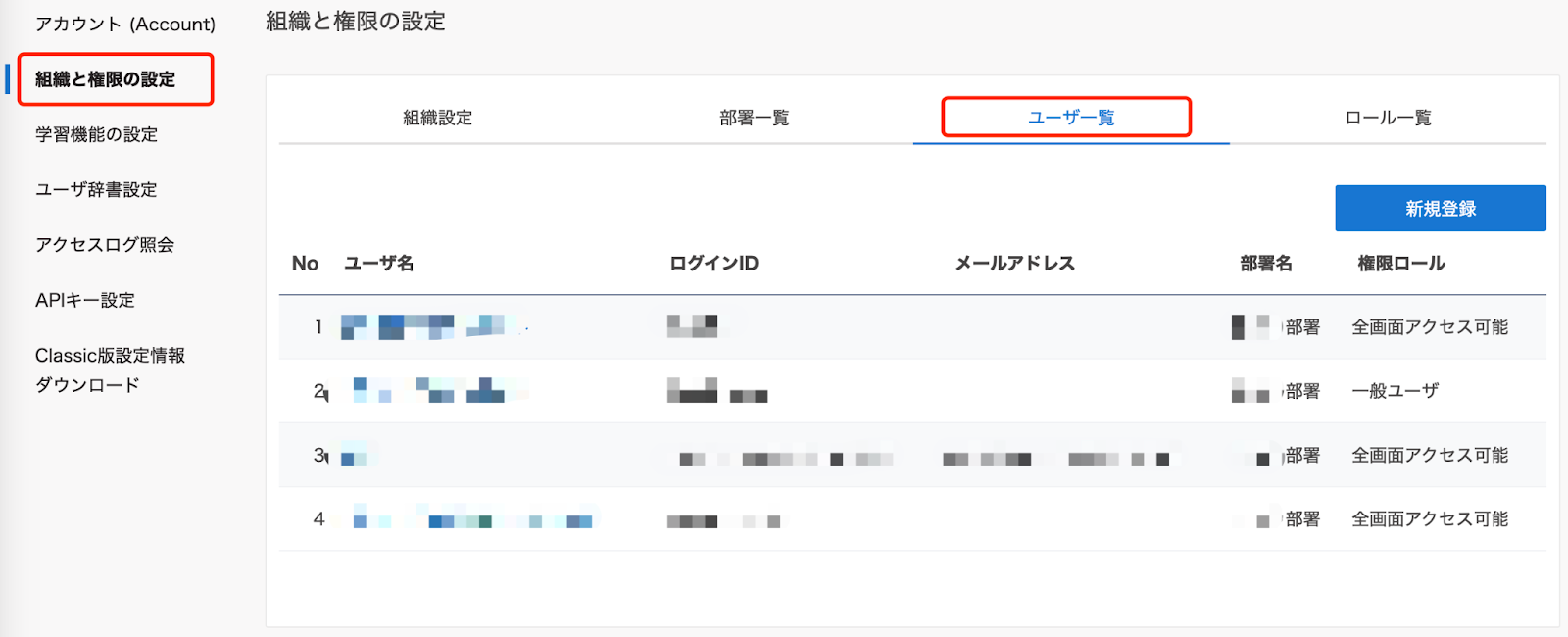Select the ユーザ一覧 tab
This screenshot has height=637, width=1568.
(1070, 118)
